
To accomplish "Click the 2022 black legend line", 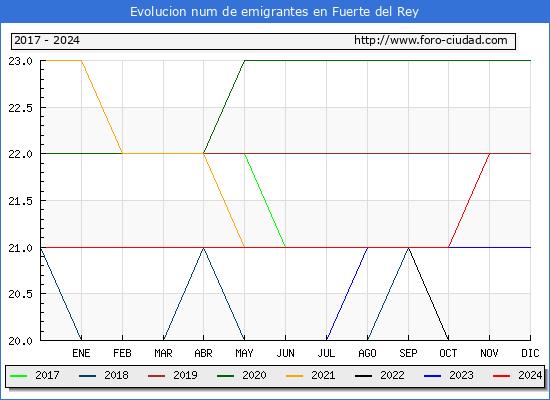I will (363, 376).
